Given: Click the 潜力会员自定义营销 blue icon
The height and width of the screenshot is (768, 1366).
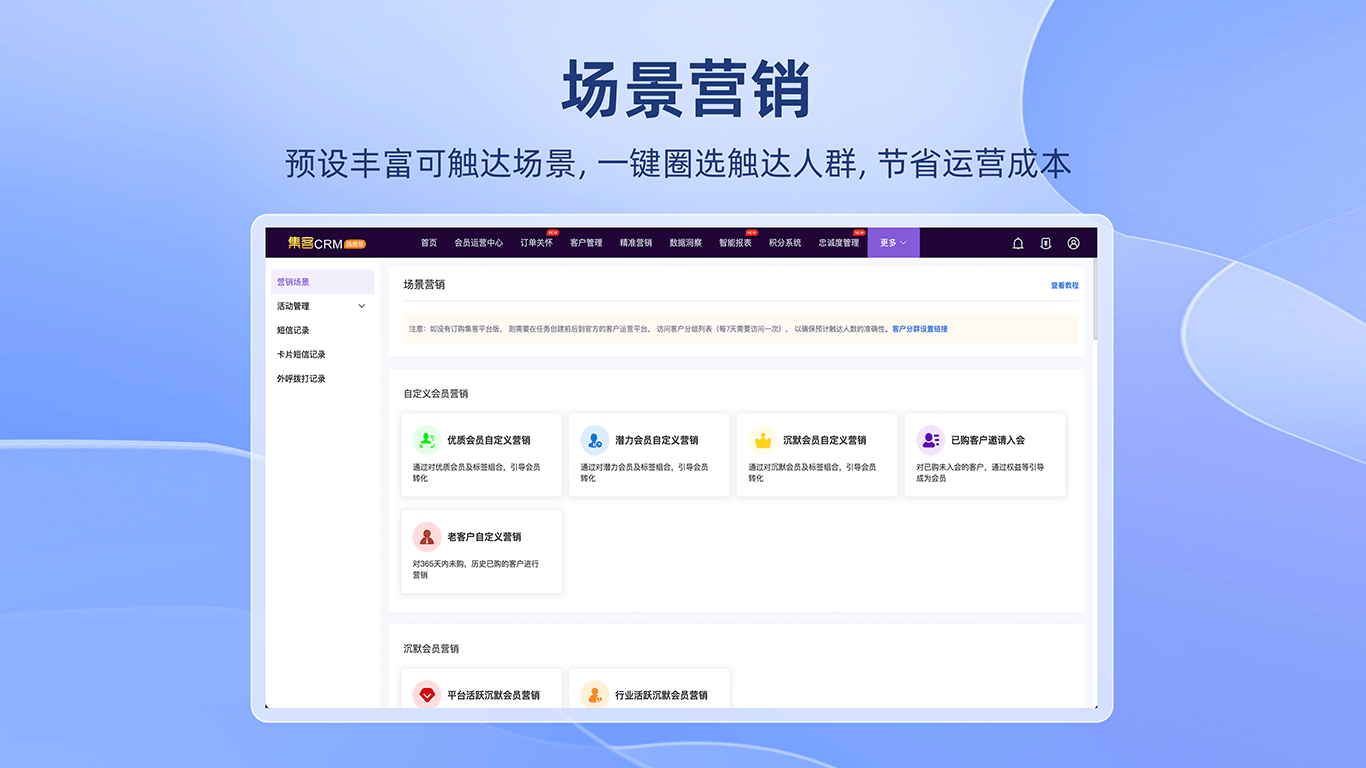Looking at the screenshot, I should click(x=595, y=440).
